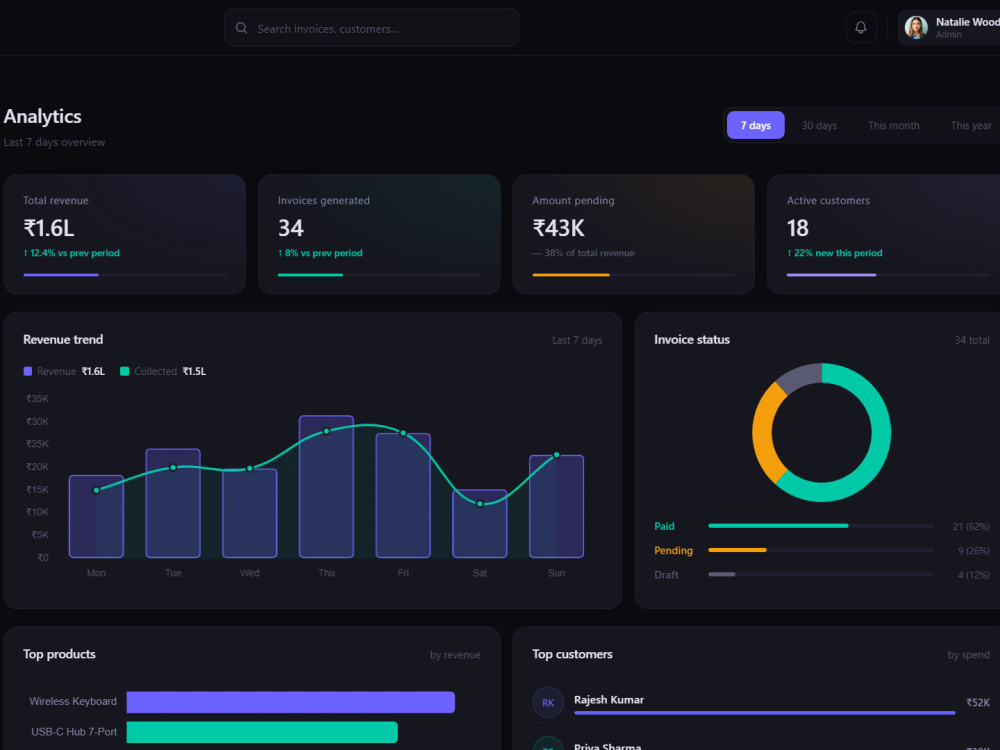
Task: Click the Friday revenue bar
Action: pyautogui.click(x=403, y=496)
